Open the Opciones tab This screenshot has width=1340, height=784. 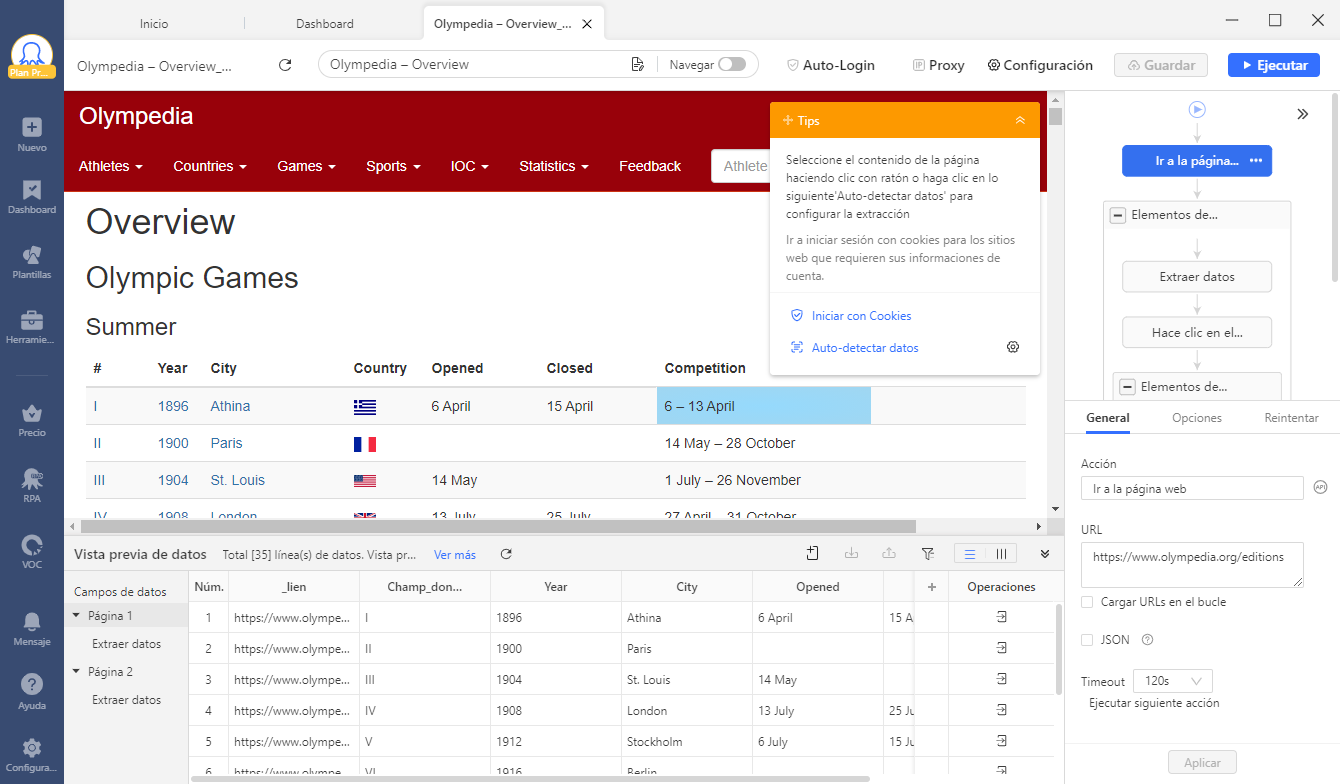click(x=1197, y=418)
